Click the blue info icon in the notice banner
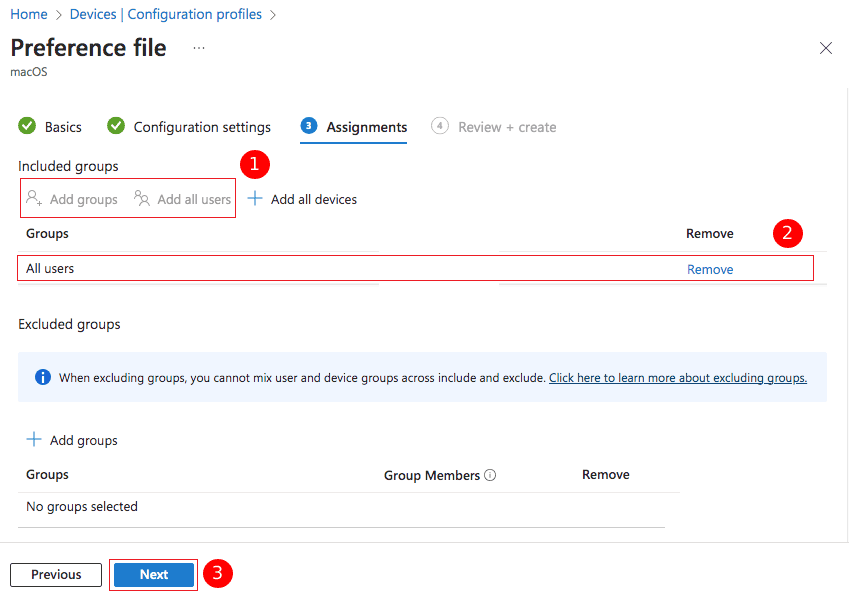This screenshot has height=601, width=849. [x=43, y=378]
